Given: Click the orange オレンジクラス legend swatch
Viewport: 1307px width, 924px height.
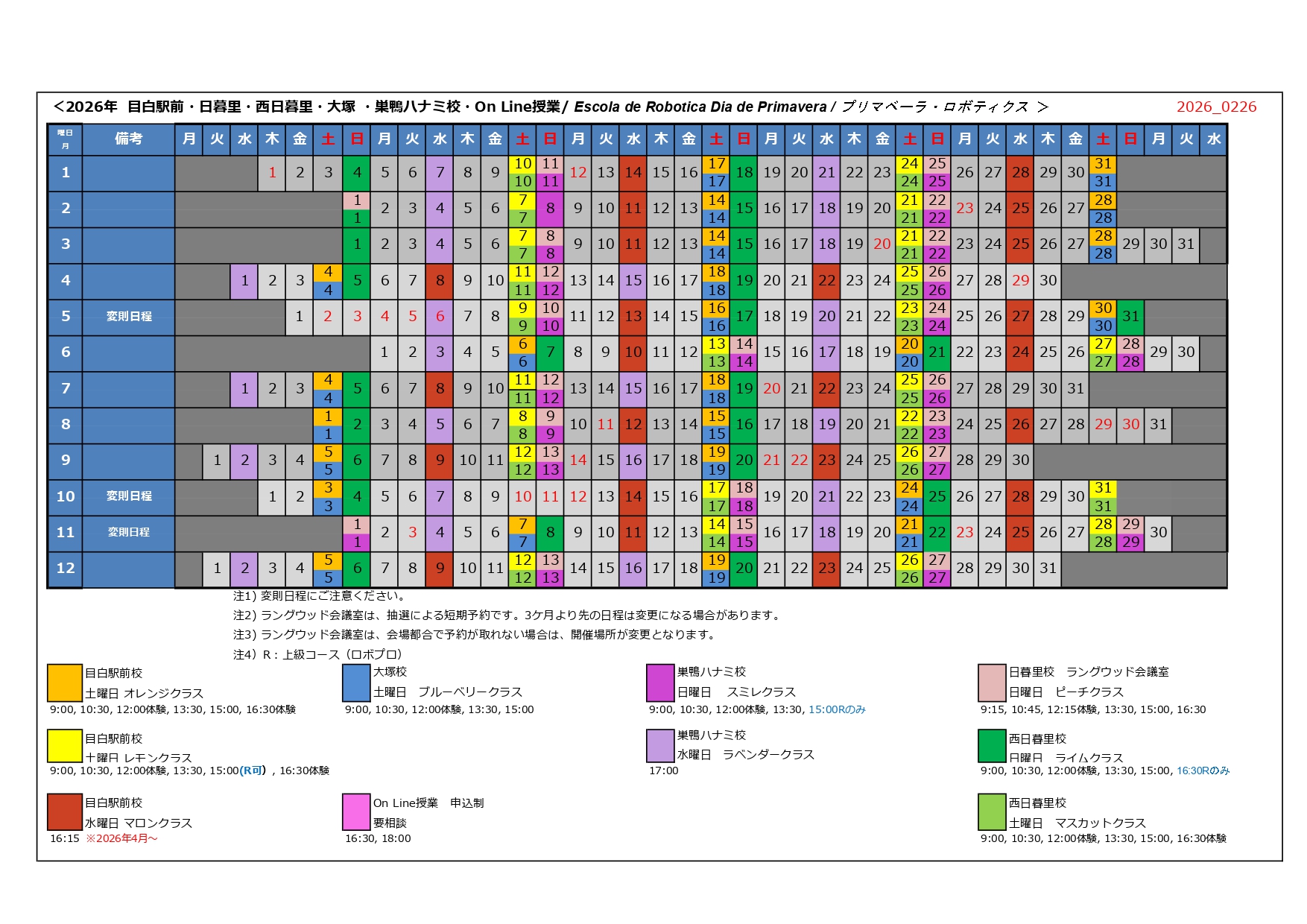Looking at the screenshot, I should pos(64,683).
